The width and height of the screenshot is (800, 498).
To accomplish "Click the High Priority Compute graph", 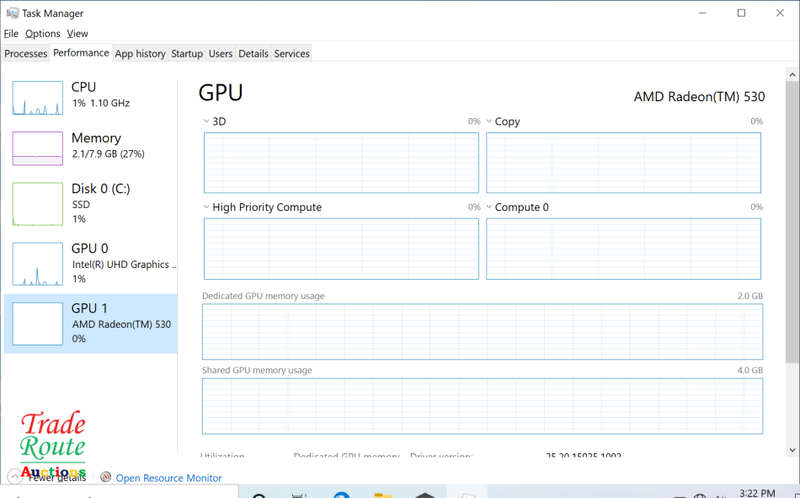I will (x=341, y=248).
